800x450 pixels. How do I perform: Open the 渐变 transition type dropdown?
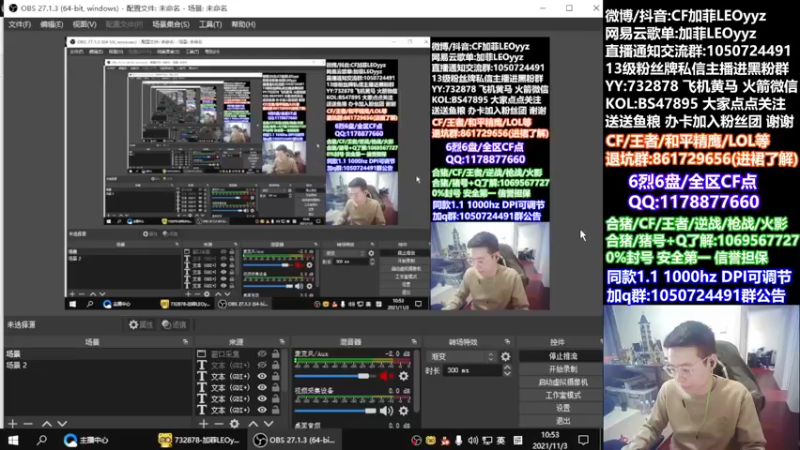coord(462,357)
